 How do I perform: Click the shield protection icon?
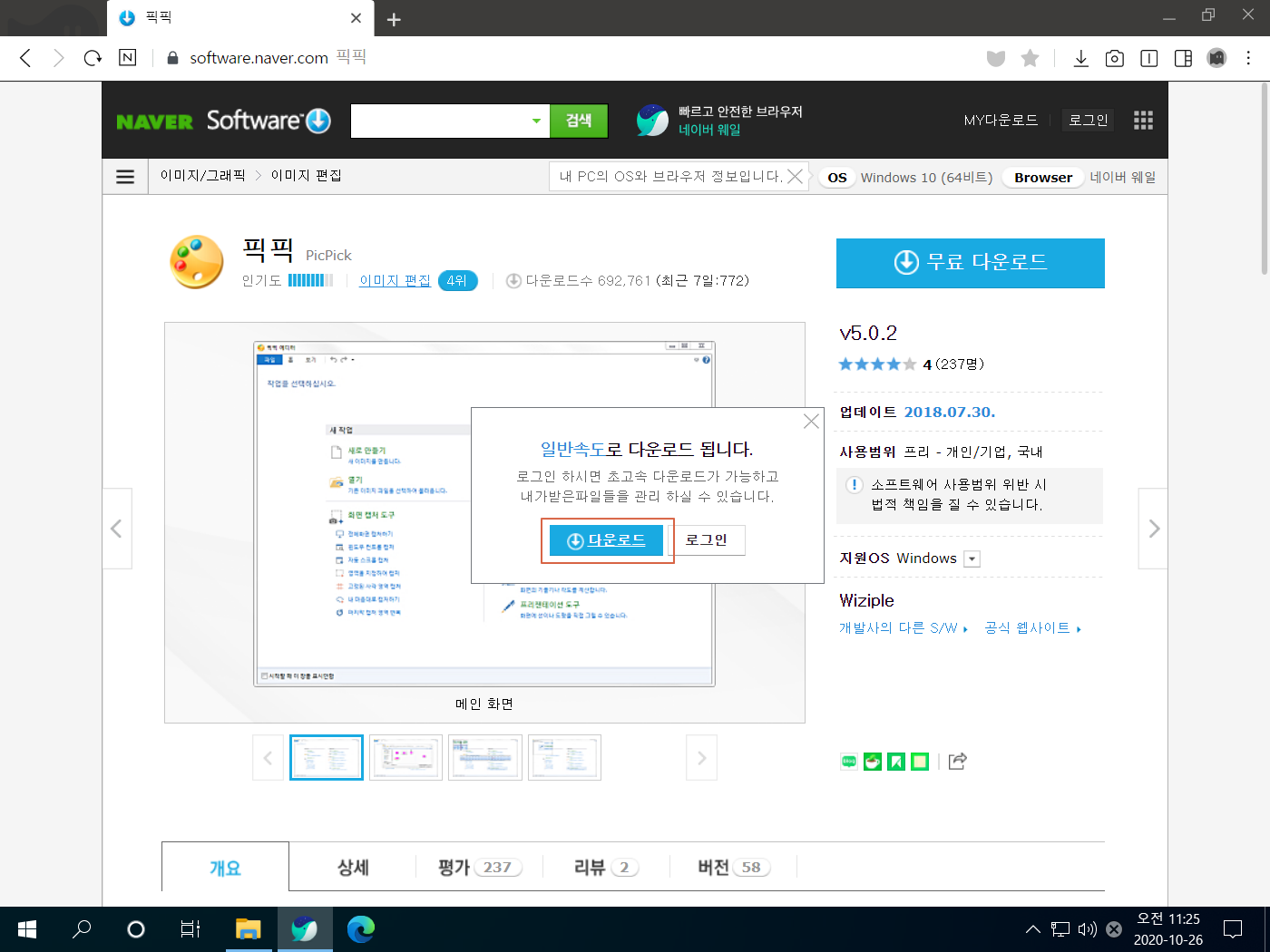click(996, 58)
